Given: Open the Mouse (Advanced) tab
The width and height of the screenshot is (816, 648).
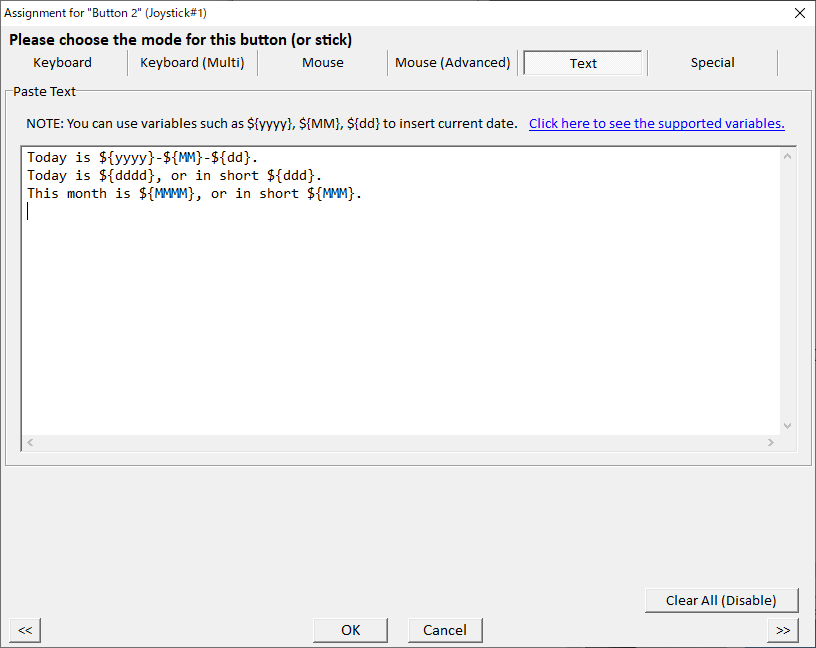Looking at the screenshot, I should [x=452, y=62].
